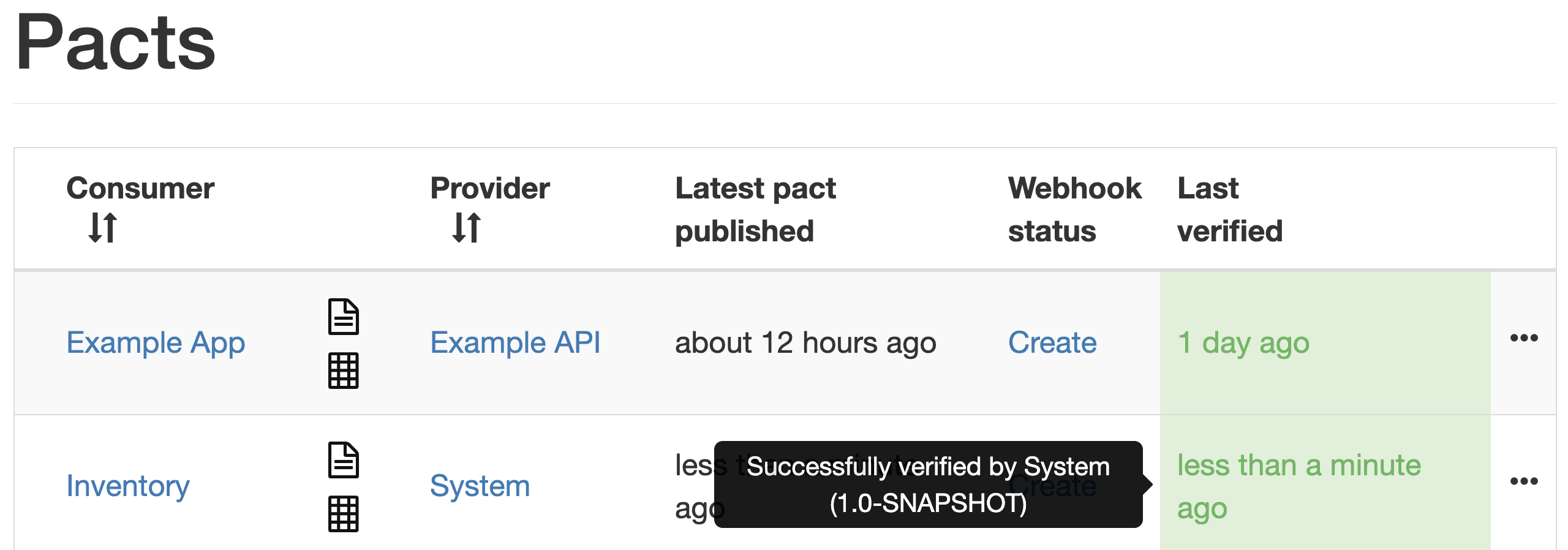Click the Consumer column header
Screen dimensions: 1568x550
tap(140, 188)
